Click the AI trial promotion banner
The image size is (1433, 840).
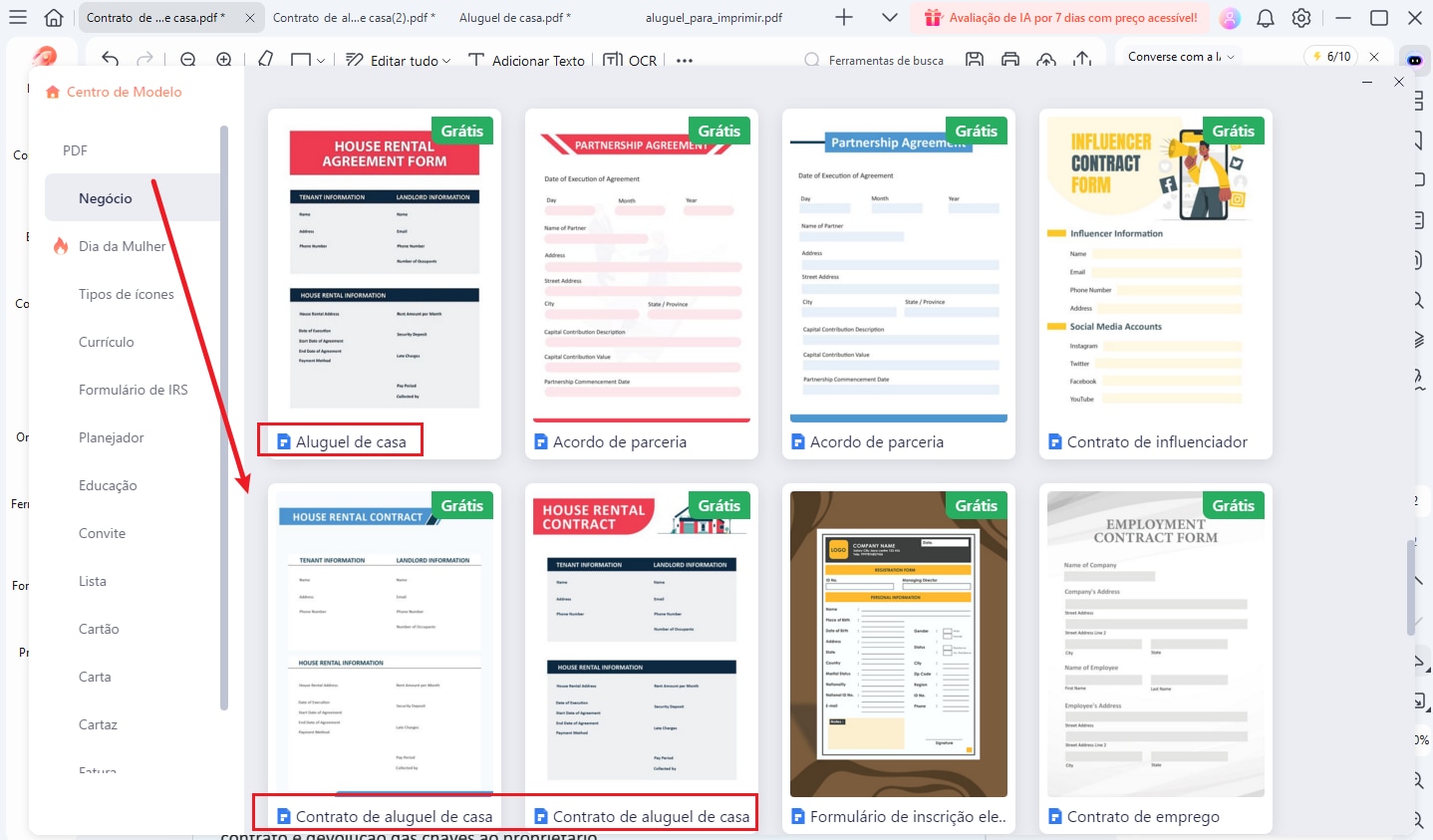1061,18
